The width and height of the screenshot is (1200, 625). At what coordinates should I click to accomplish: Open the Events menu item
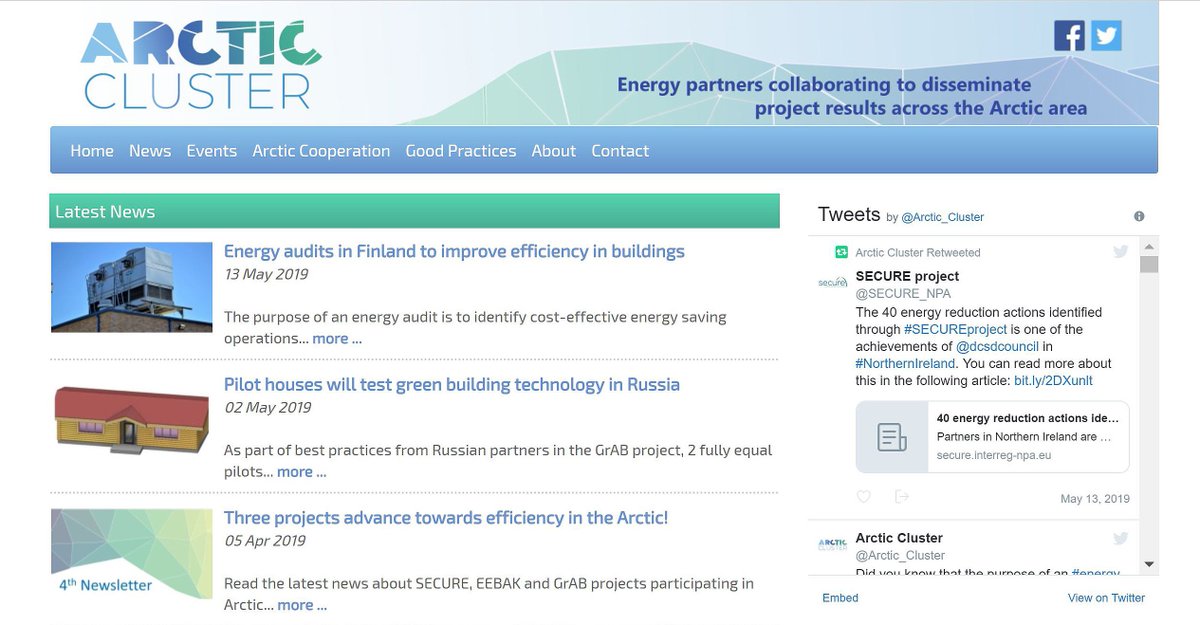pyautogui.click(x=212, y=151)
